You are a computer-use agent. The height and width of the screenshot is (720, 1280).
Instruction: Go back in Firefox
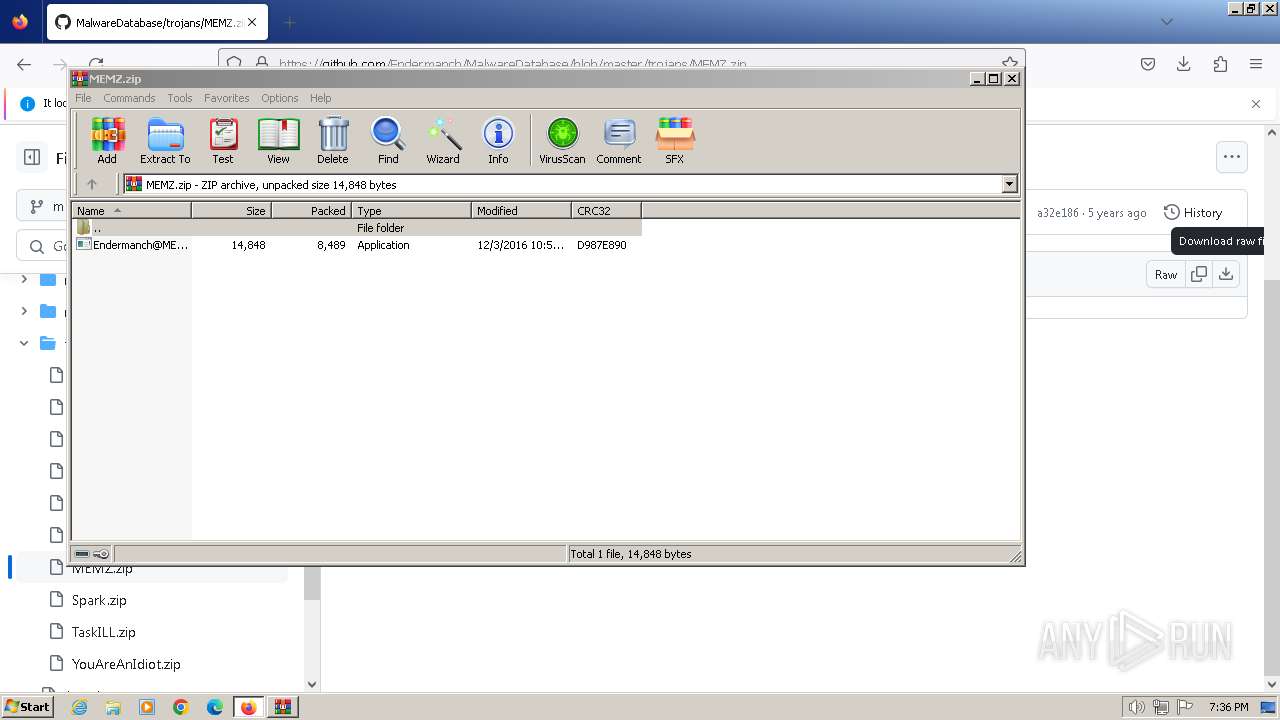pos(24,64)
